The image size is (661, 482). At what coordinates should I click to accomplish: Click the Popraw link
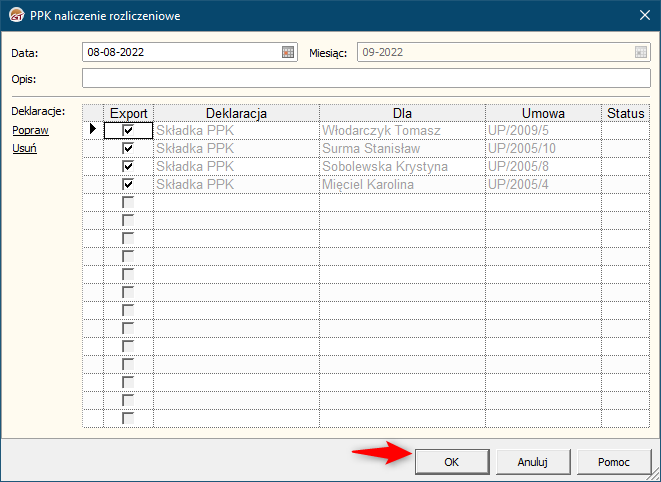click(x=30, y=130)
